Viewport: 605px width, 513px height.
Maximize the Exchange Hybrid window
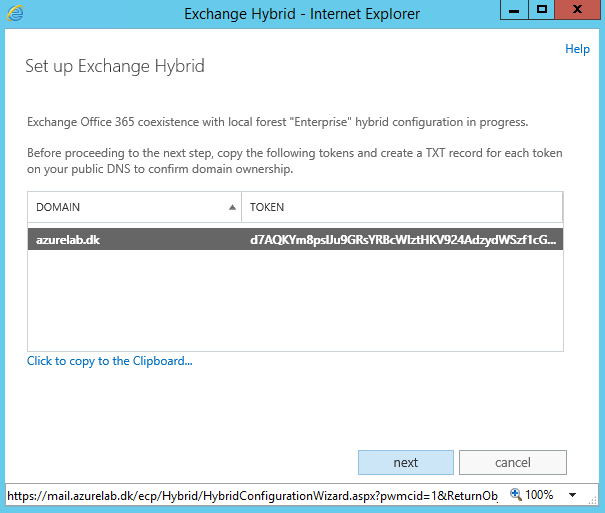click(x=542, y=10)
